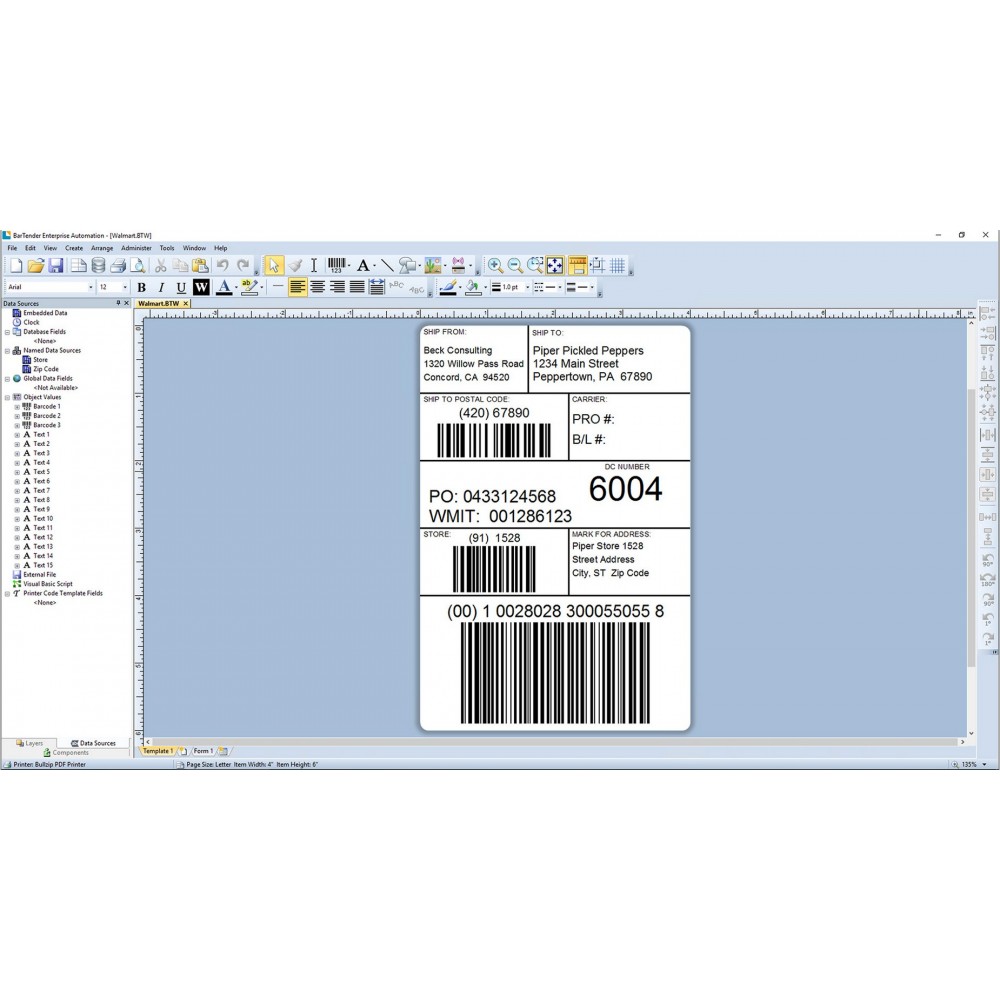Click the Save button on the toolbar
The width and height of the screenshot is (1000, 1000).
[x=58, y=266]
